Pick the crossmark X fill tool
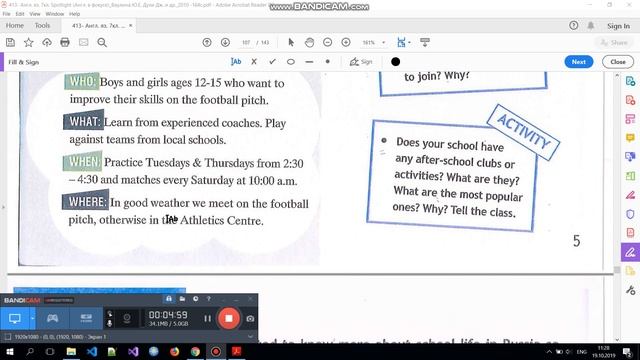The image size is (640, 360). coord(254,62)
